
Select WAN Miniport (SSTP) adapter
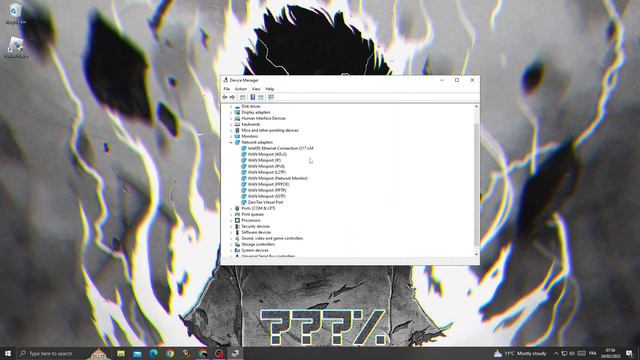[267, 196]
